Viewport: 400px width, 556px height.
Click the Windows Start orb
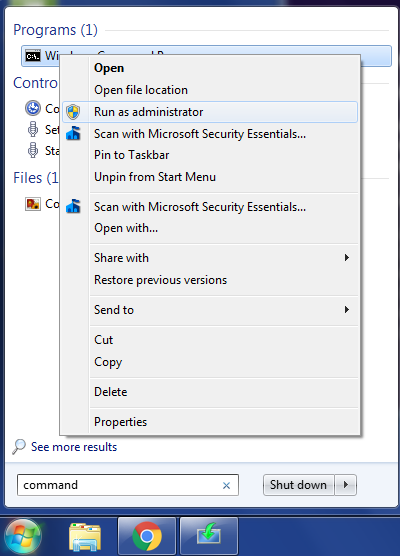pos(23,536)
